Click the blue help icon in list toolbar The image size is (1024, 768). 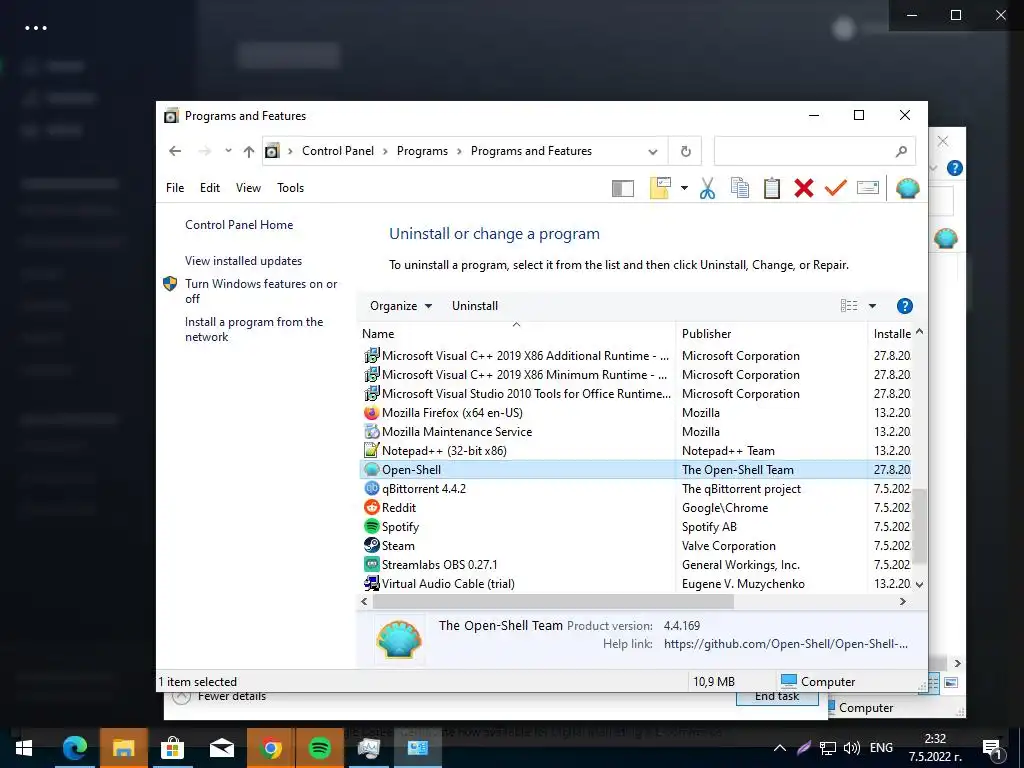[904, 306]
